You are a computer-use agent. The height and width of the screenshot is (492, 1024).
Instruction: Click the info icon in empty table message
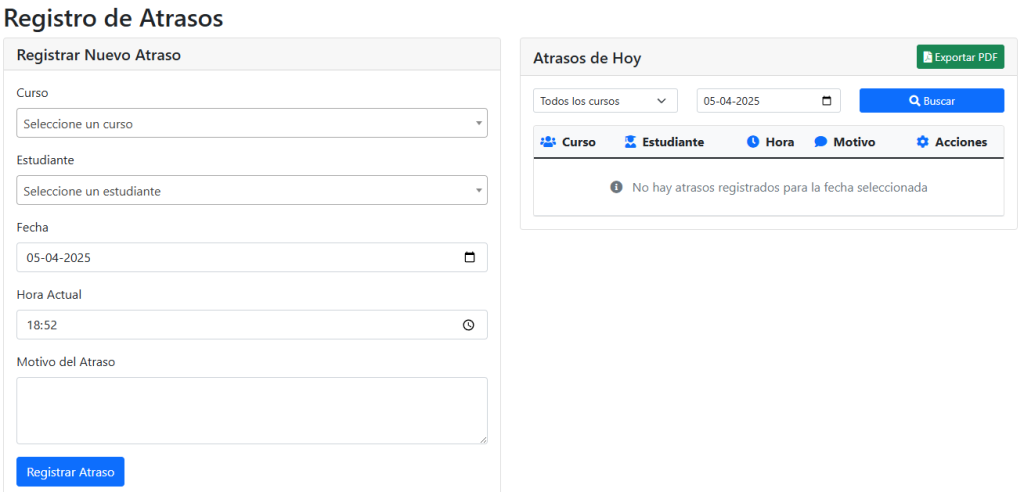tap(617, 187)
